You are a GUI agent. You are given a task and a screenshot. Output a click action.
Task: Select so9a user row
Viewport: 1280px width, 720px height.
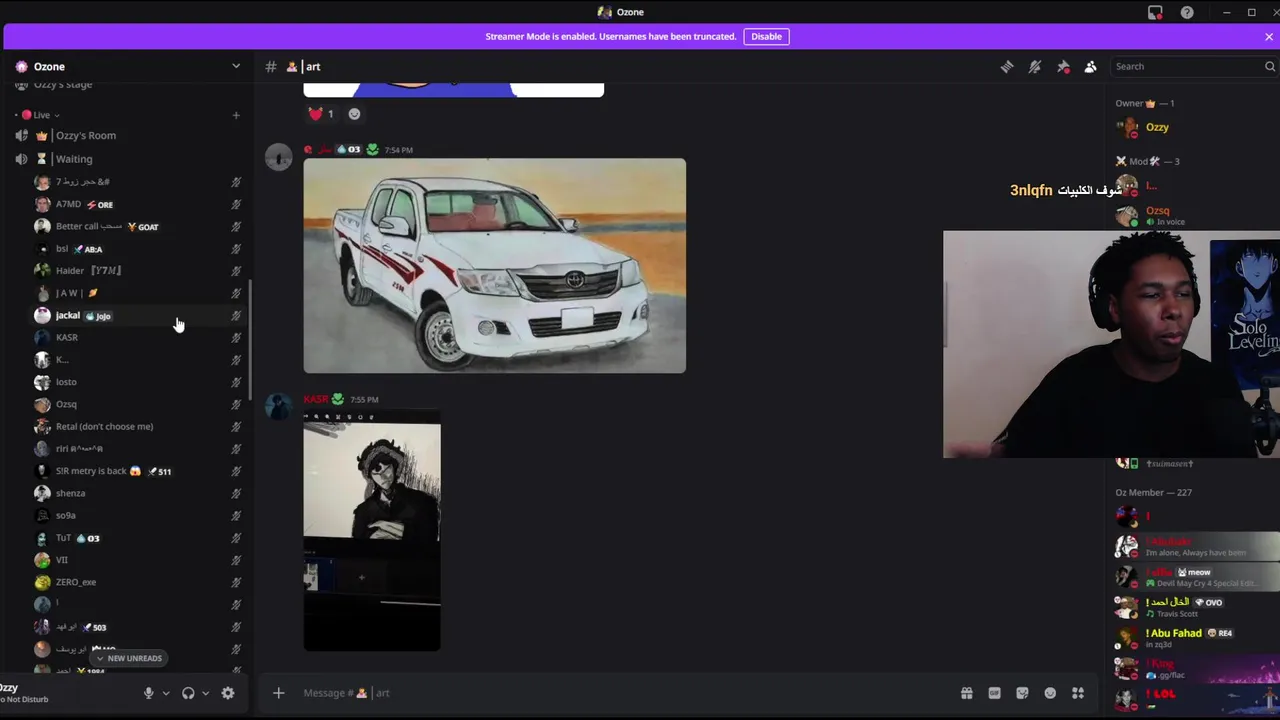pos(138,516)
